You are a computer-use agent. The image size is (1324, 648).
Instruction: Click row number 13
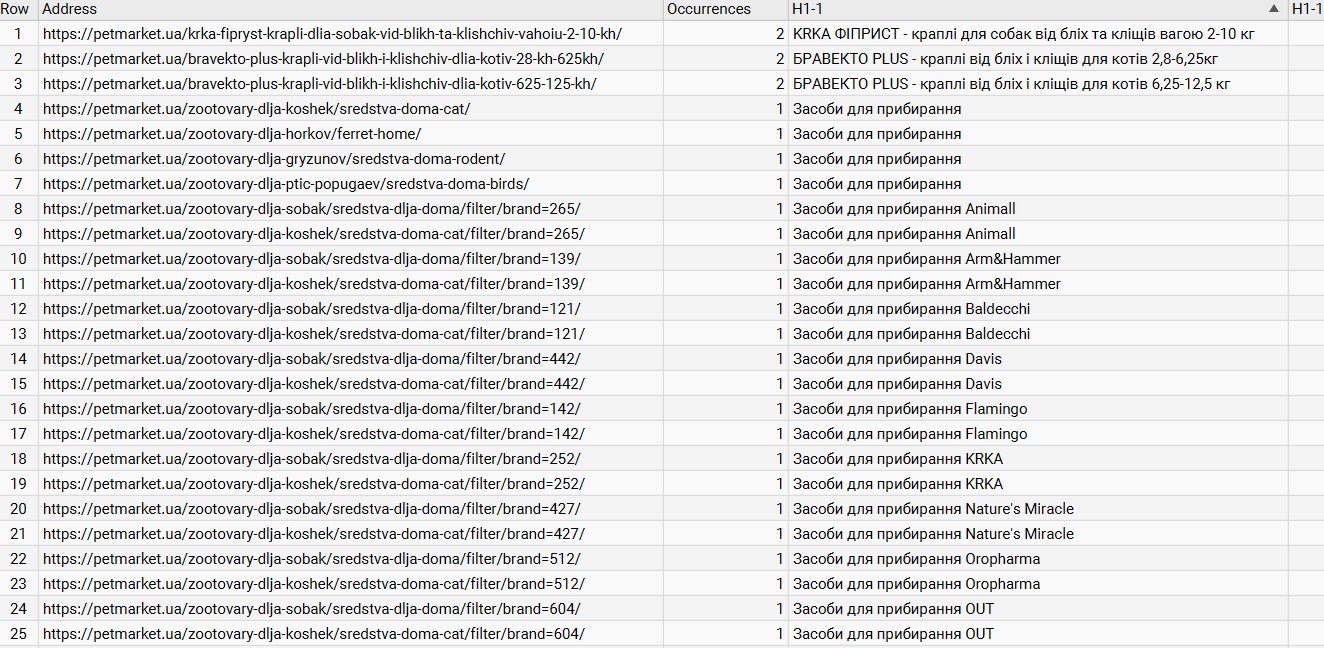click(x=18, y=333)
